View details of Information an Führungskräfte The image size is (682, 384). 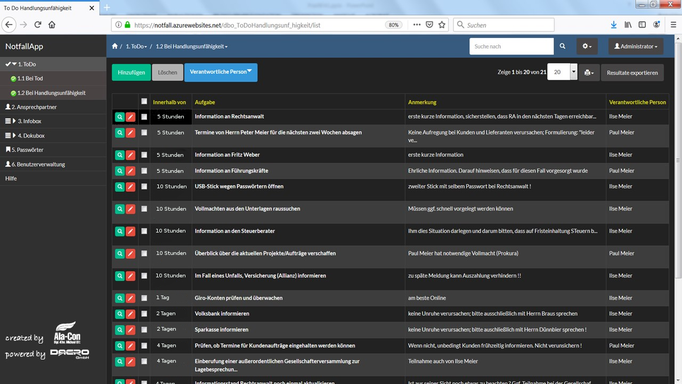pos(119,171)
